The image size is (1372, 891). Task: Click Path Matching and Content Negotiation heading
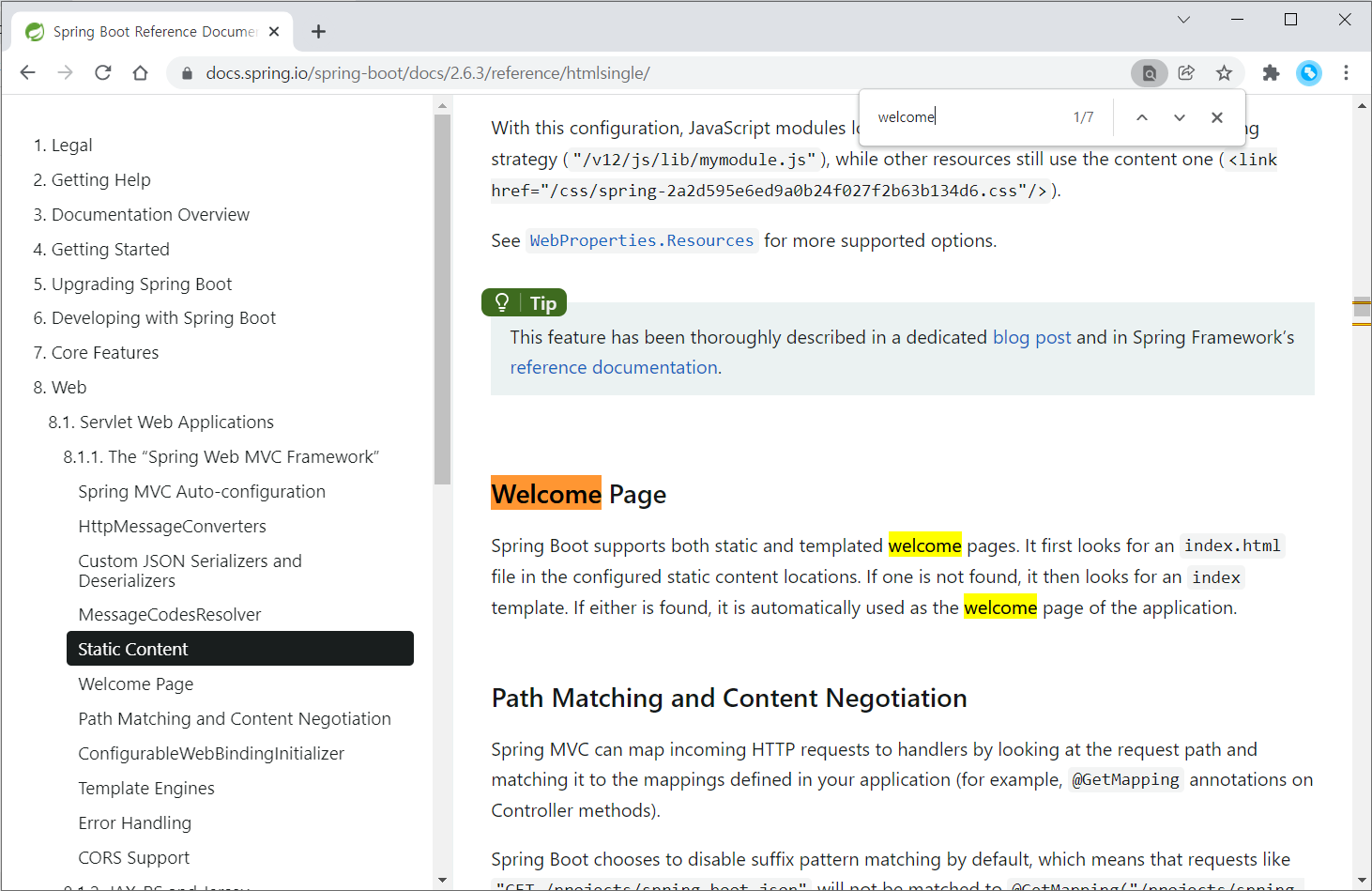729,699
